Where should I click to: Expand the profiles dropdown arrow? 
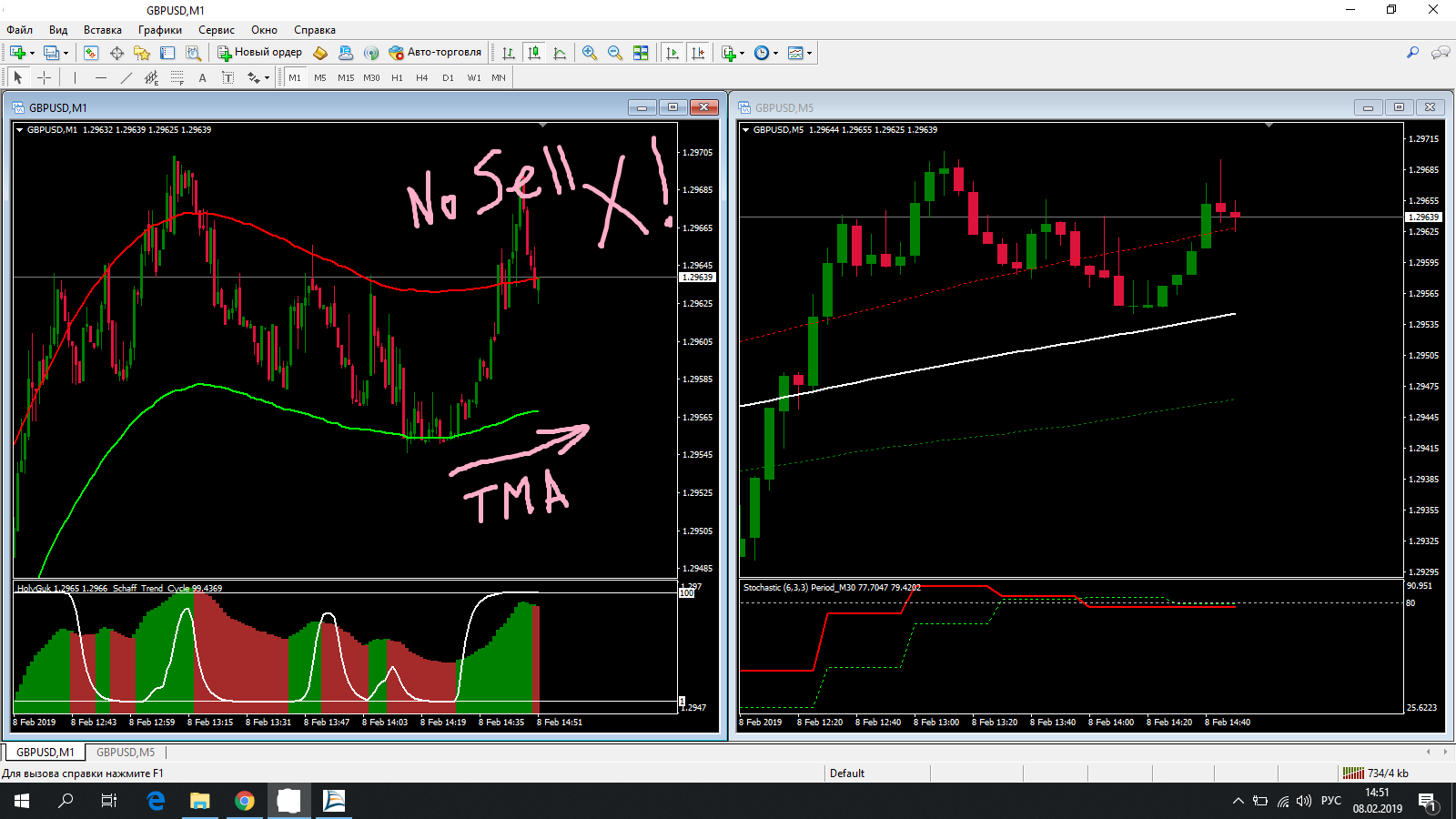66,53
